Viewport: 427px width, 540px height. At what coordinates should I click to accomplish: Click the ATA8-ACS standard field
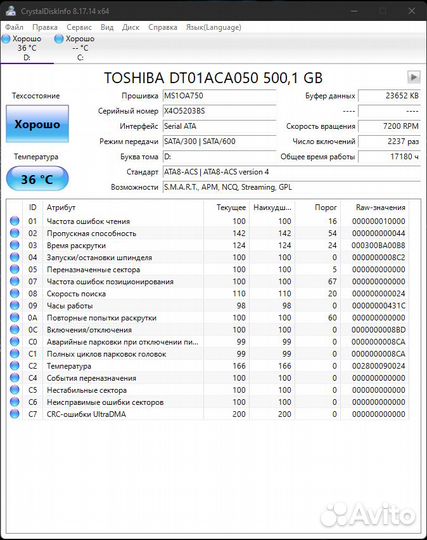291,172
